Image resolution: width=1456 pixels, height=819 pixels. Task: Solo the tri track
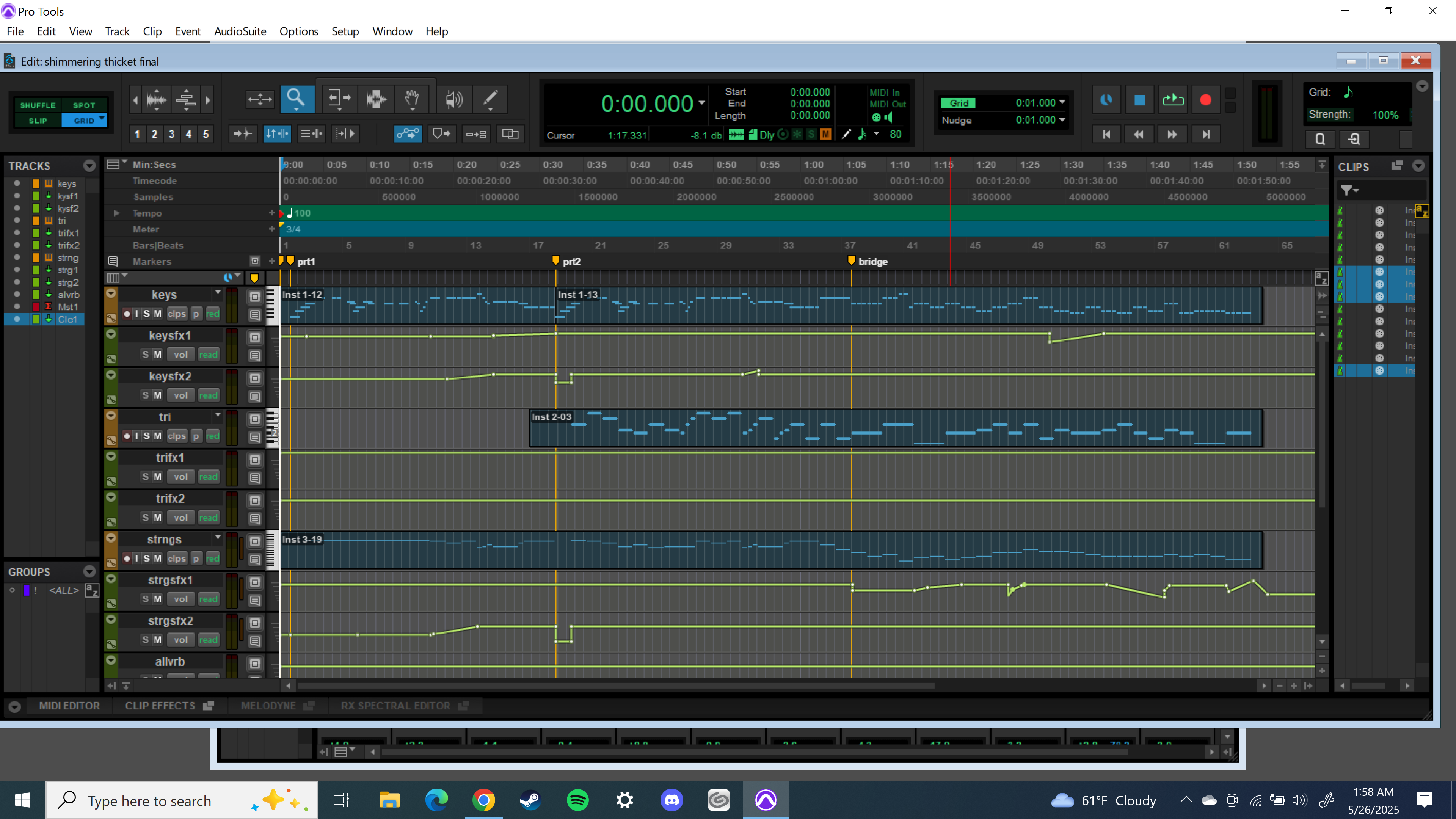146,436
